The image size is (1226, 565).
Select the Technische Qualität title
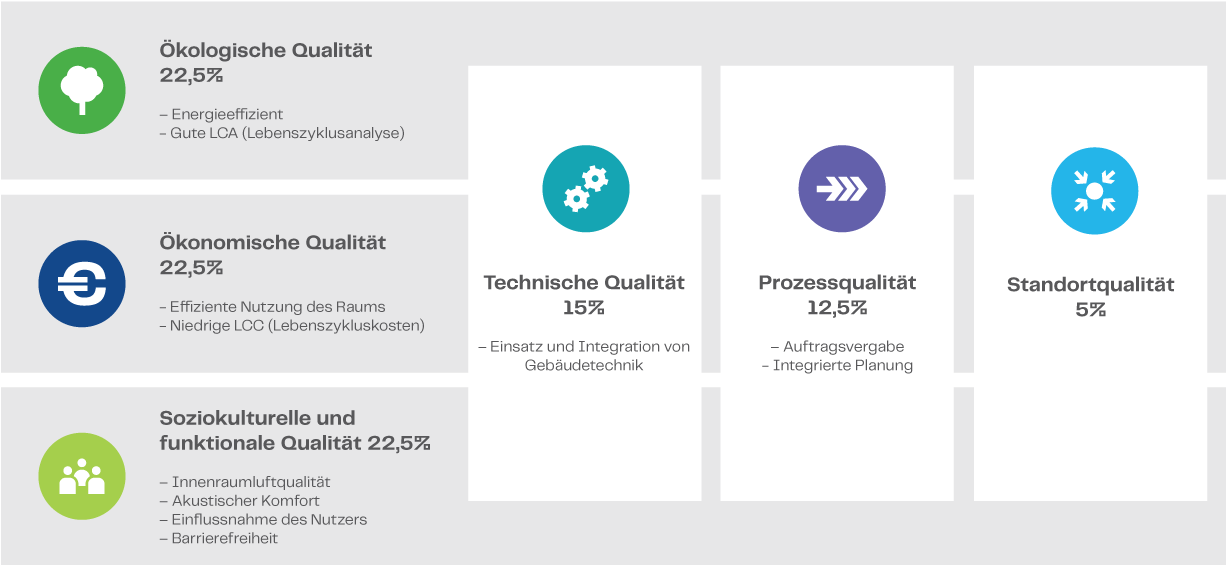[584, 282]
